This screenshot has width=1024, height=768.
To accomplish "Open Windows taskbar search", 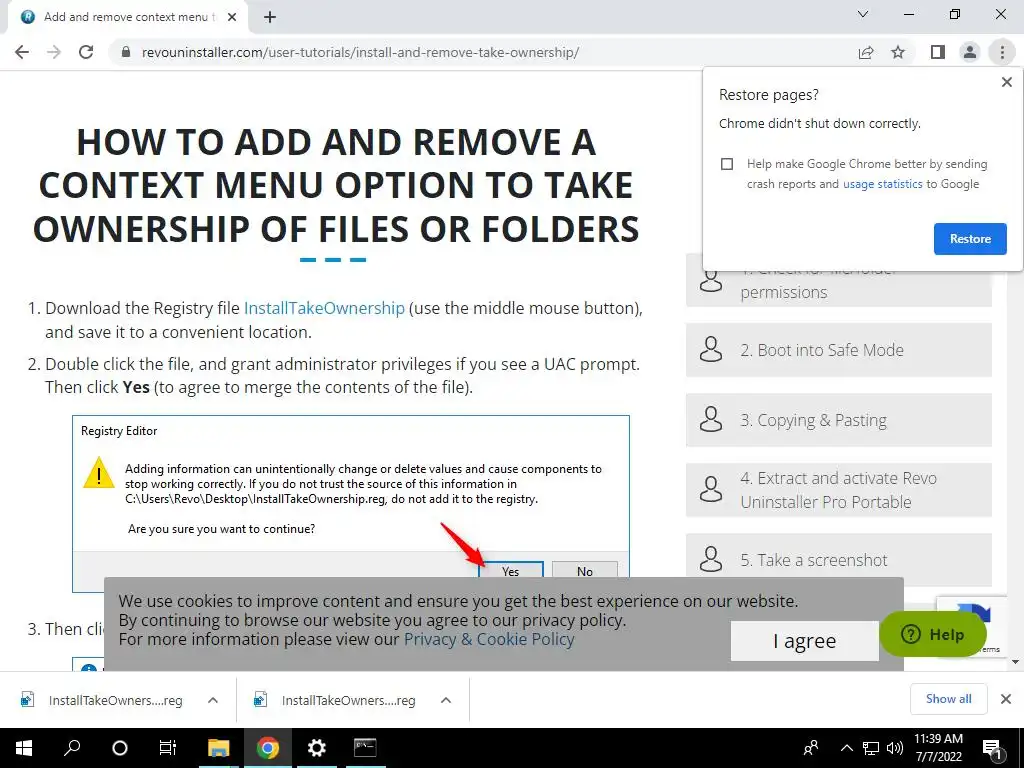I will (72, 748).
